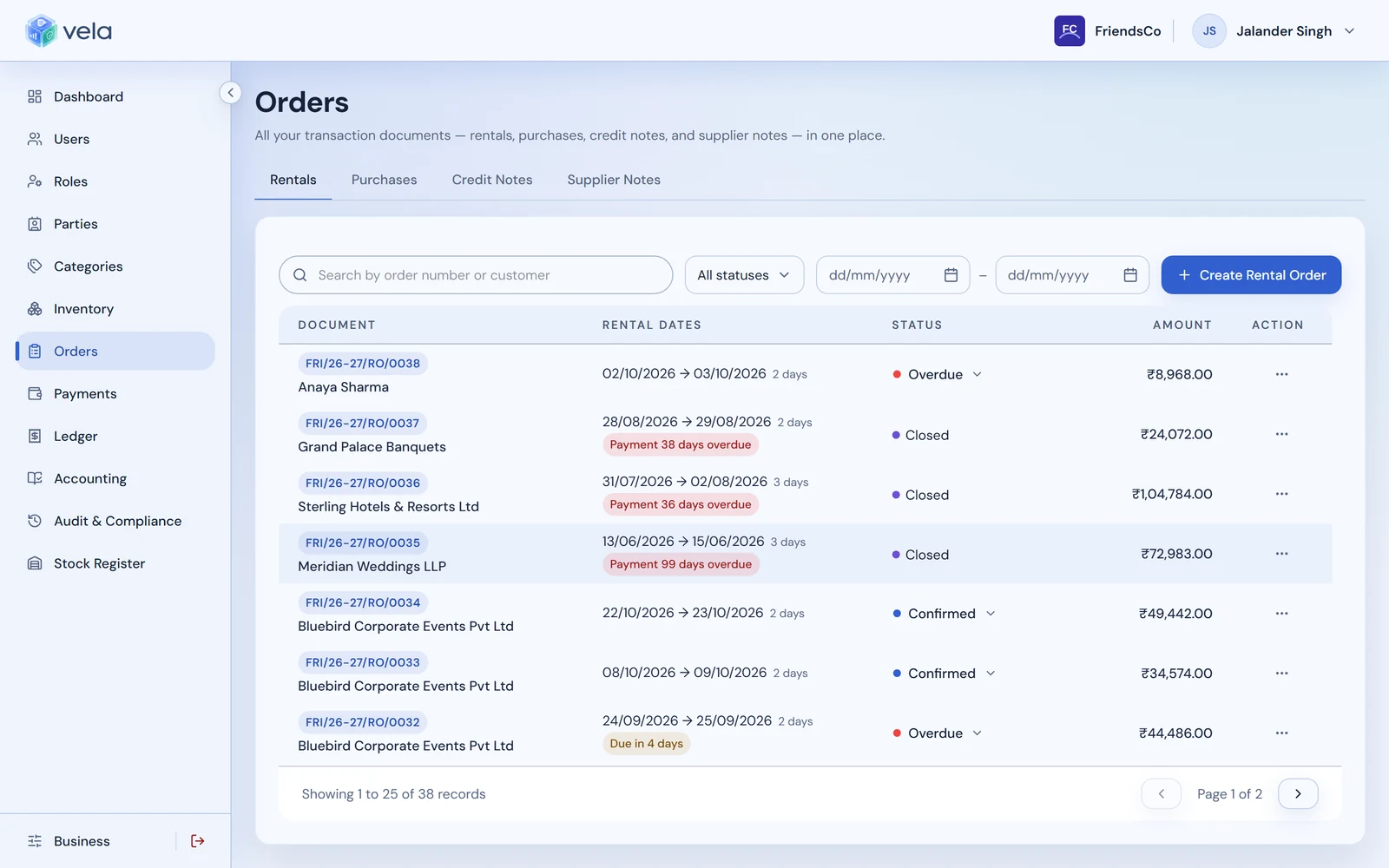Click the Categories tag icon
This screenshot has height=868, width=1389.
click(35, 266)
